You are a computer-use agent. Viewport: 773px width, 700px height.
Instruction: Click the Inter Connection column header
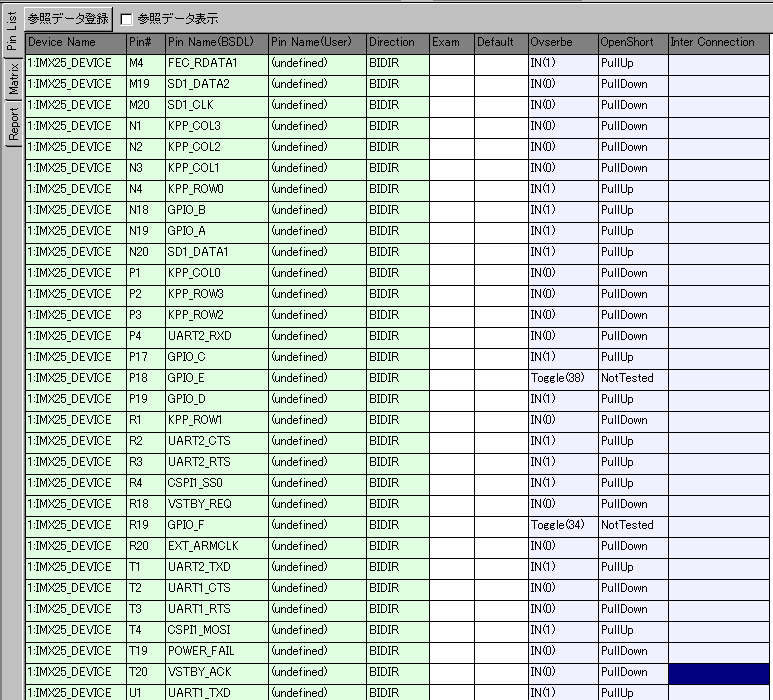tap(718, 42)
